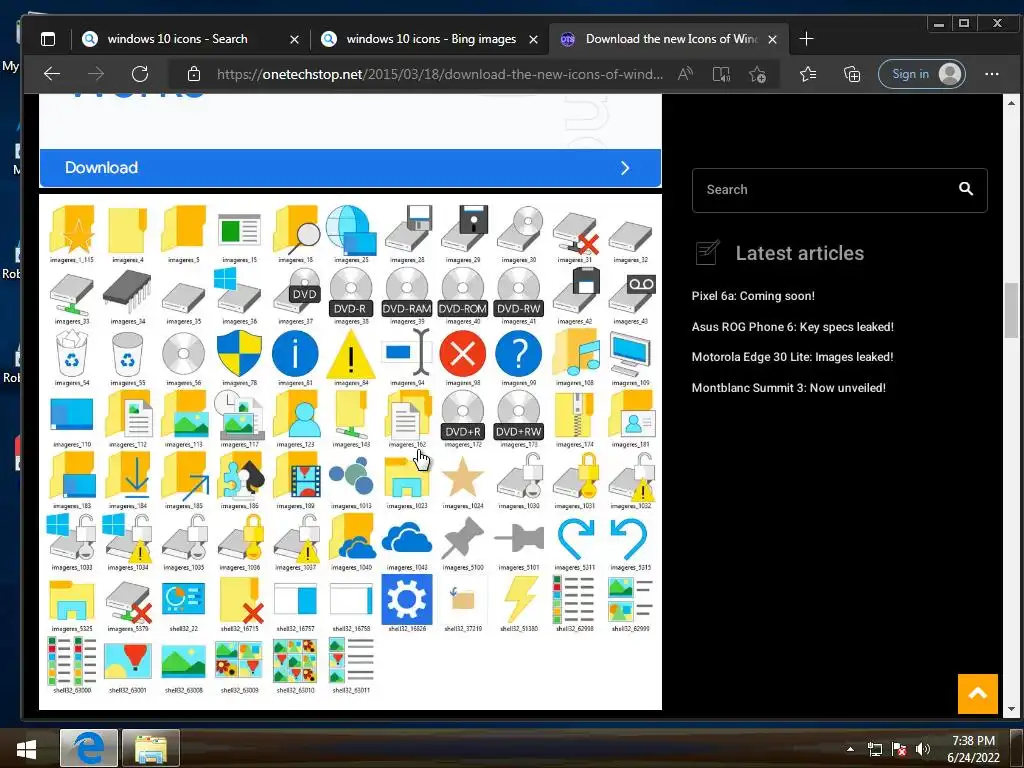Click the page vertical scrollbar thumb
The height and width of the screenshot is (768, 1024).
(1011, 310)
